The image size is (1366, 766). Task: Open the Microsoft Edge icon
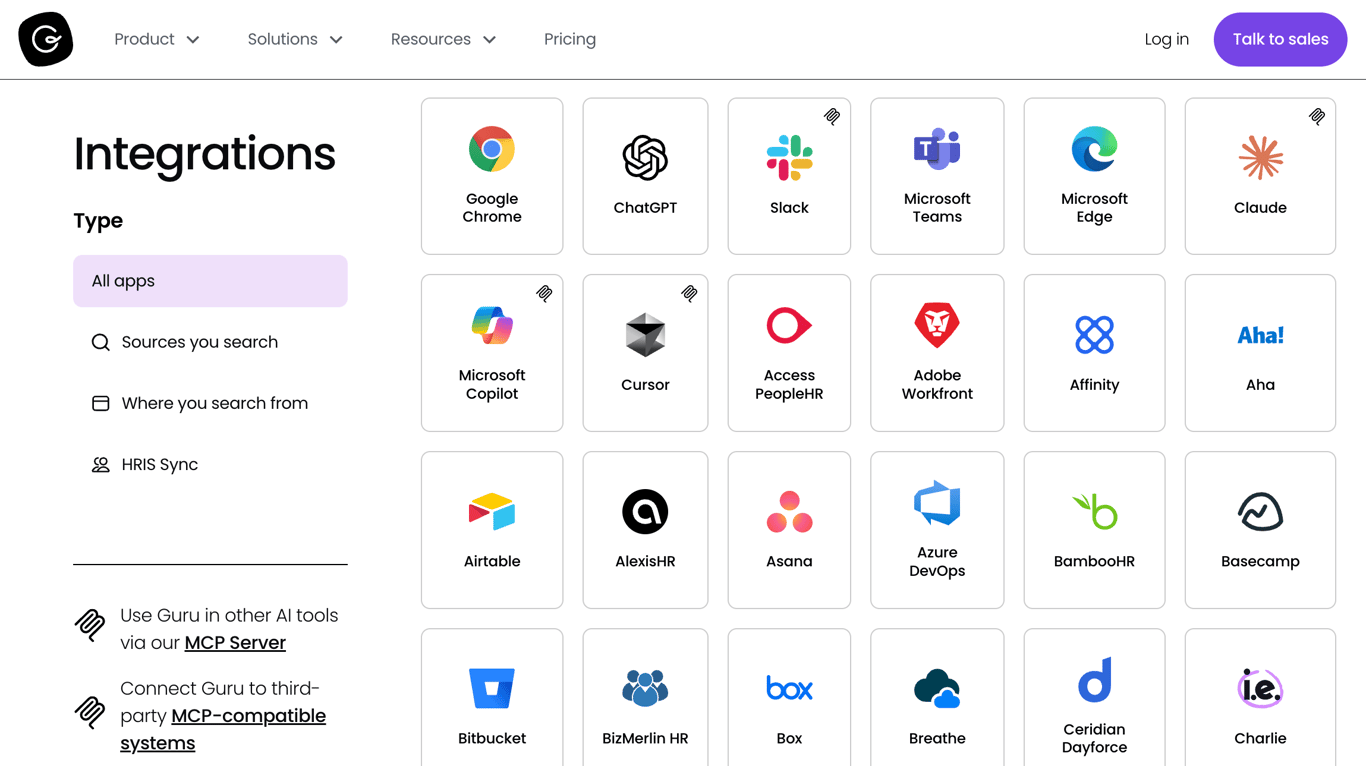coord(1094,150)
